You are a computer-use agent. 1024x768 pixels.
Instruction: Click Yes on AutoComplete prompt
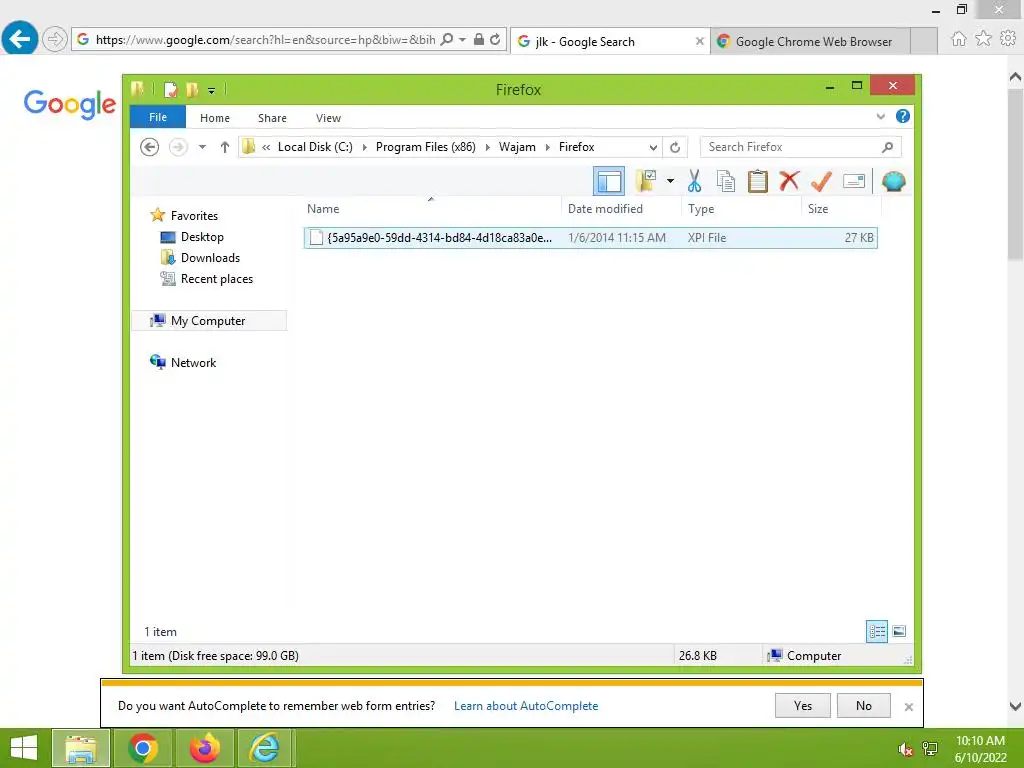click(803, 705)
